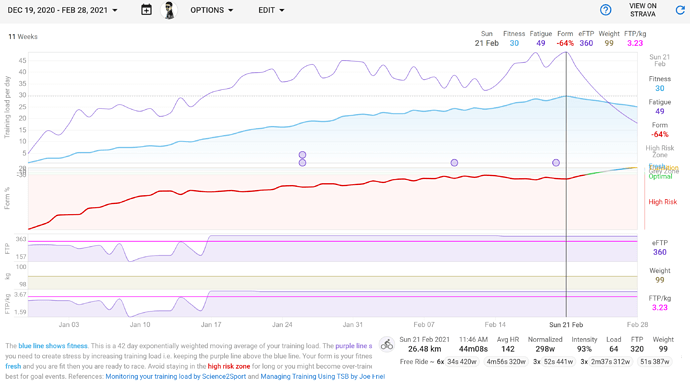Click the 51s 387w interval chip
Viewport: 690px width, 383px height.
coord(655,362)
